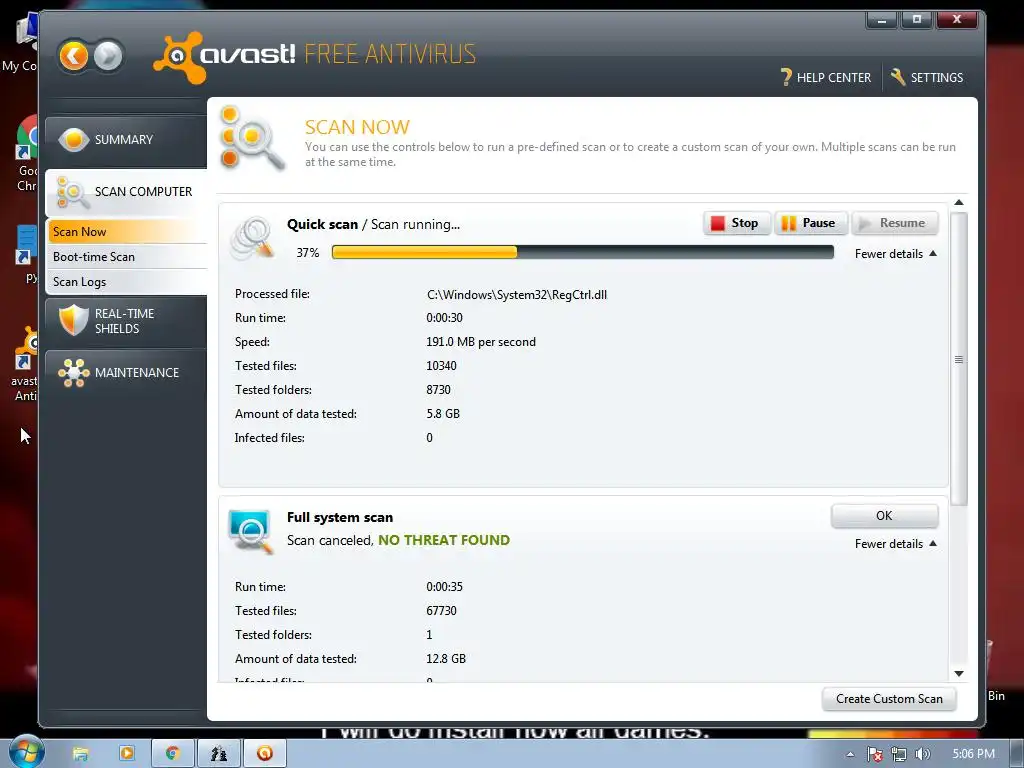Open the media player taskbar icon
This screenshot has height=768, width=1024.
pyautogui.click(x=127, y=753)
